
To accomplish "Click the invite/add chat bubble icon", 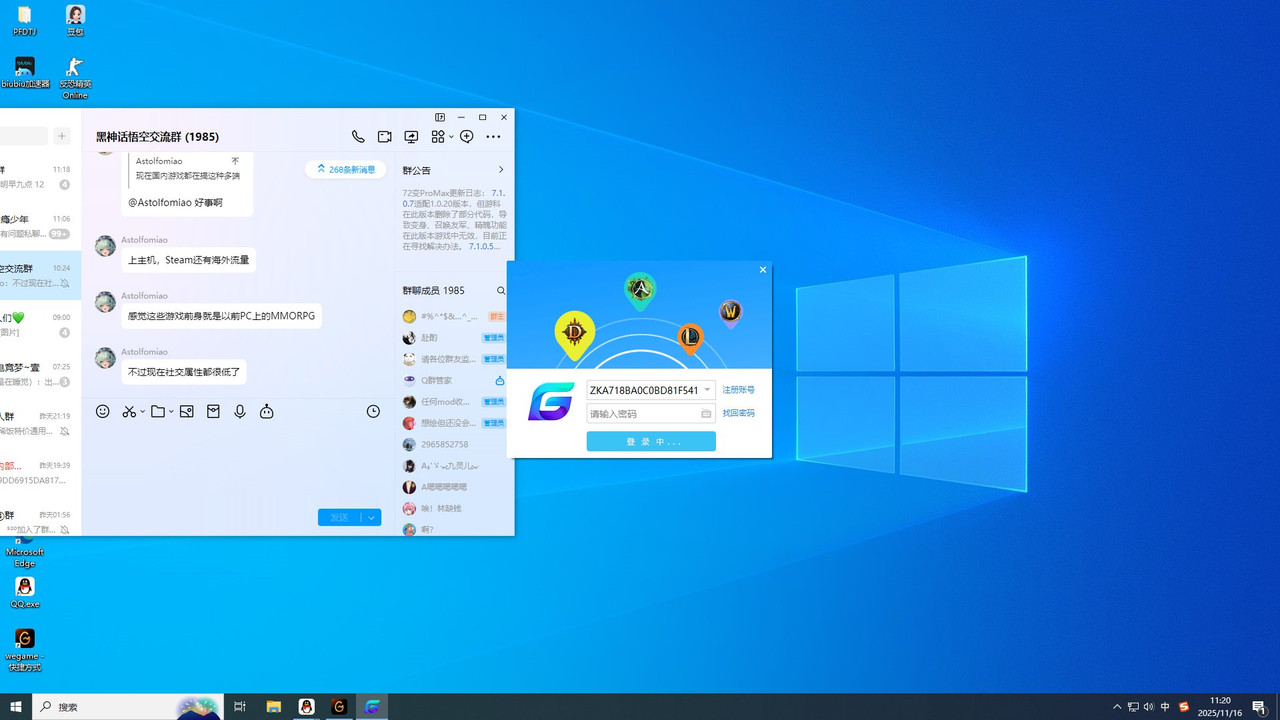I will coord(466,137).
